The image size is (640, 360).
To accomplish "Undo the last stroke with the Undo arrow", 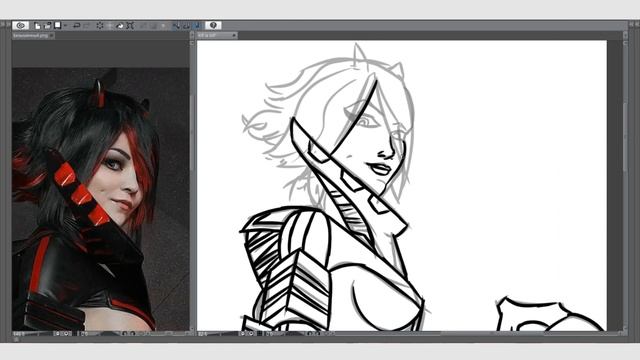I will 76,25.
